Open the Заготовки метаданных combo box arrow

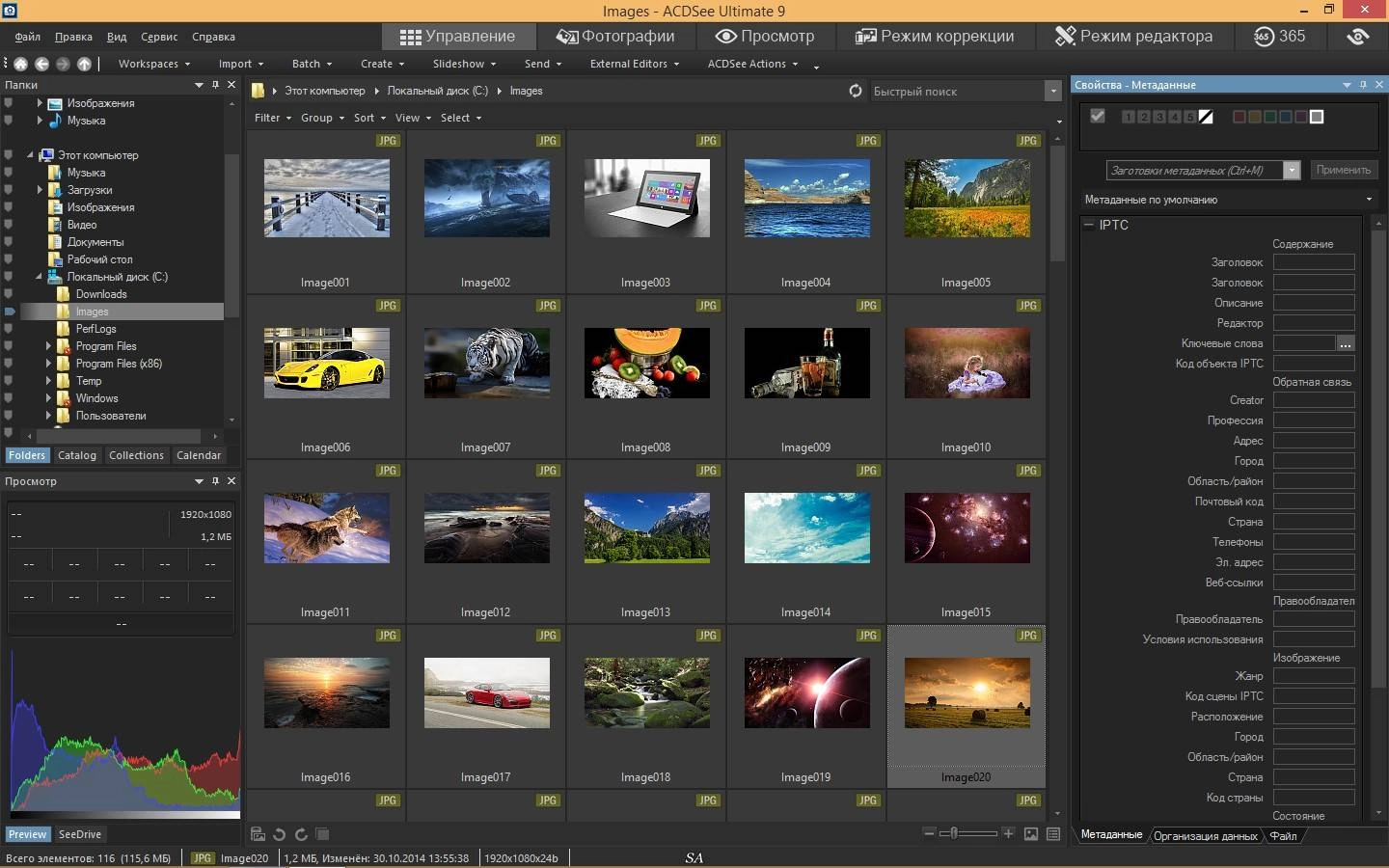point(1292,170)
